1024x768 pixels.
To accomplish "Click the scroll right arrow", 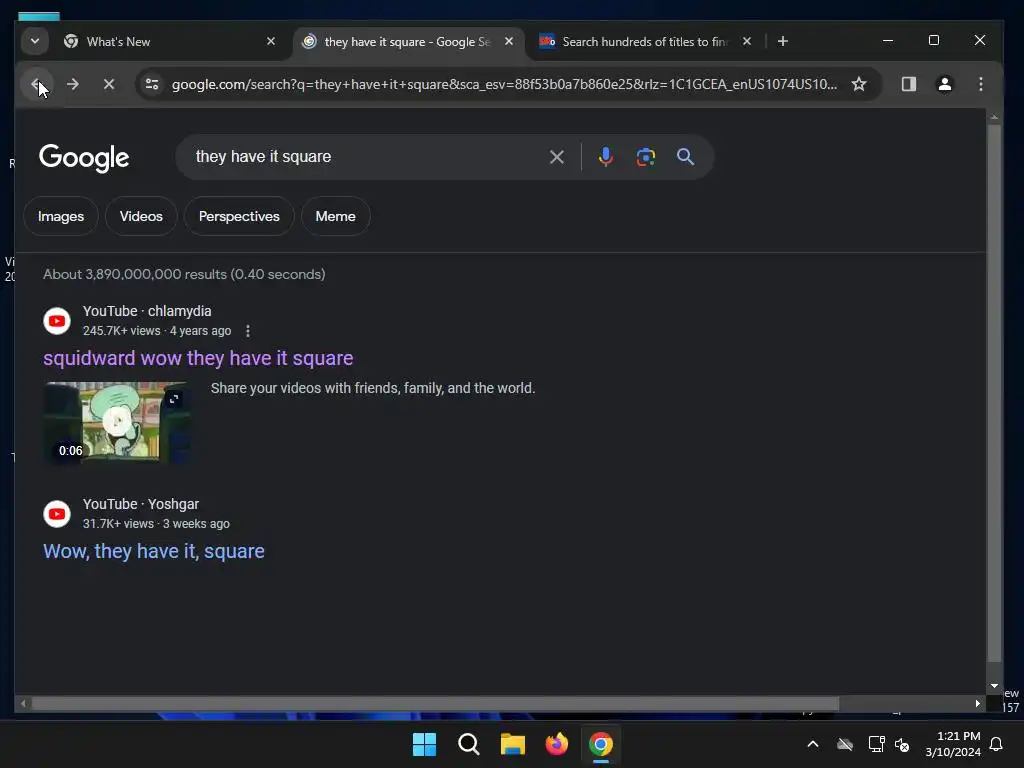I will point(978,703).
